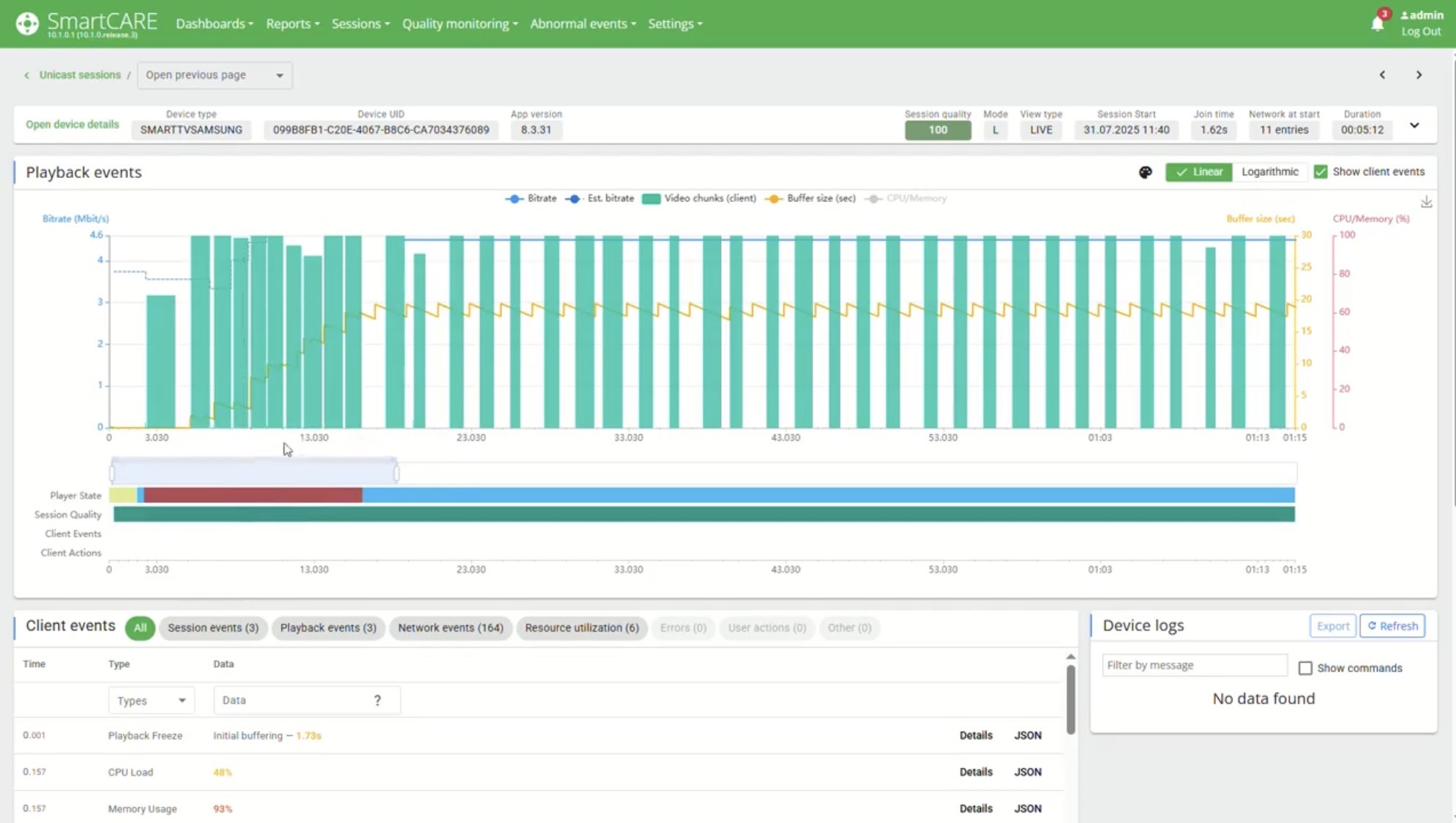
Task: Filter by Session events (3)
Action: click(213, 628)
